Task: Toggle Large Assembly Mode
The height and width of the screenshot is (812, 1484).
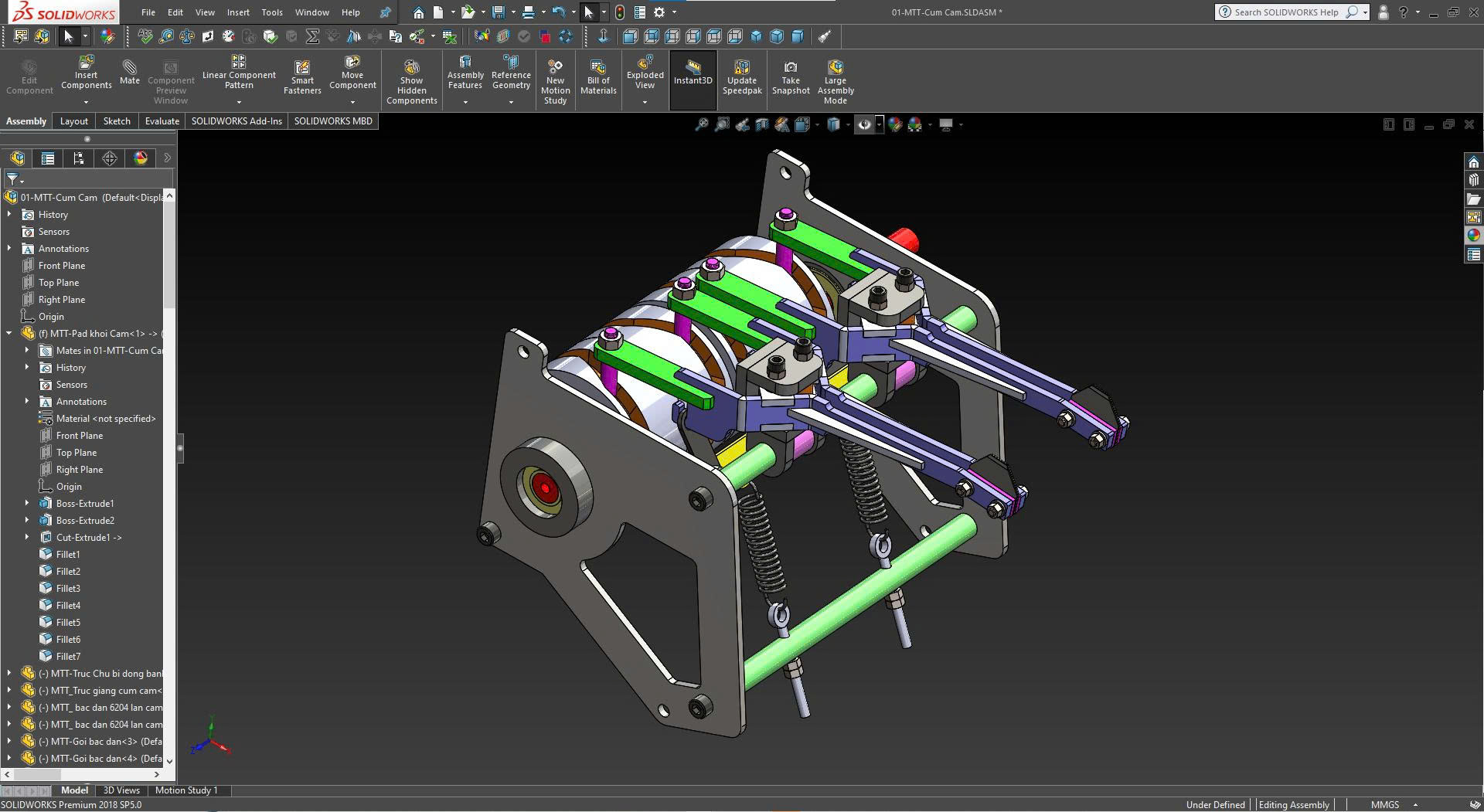Action: tap(836, 82)
